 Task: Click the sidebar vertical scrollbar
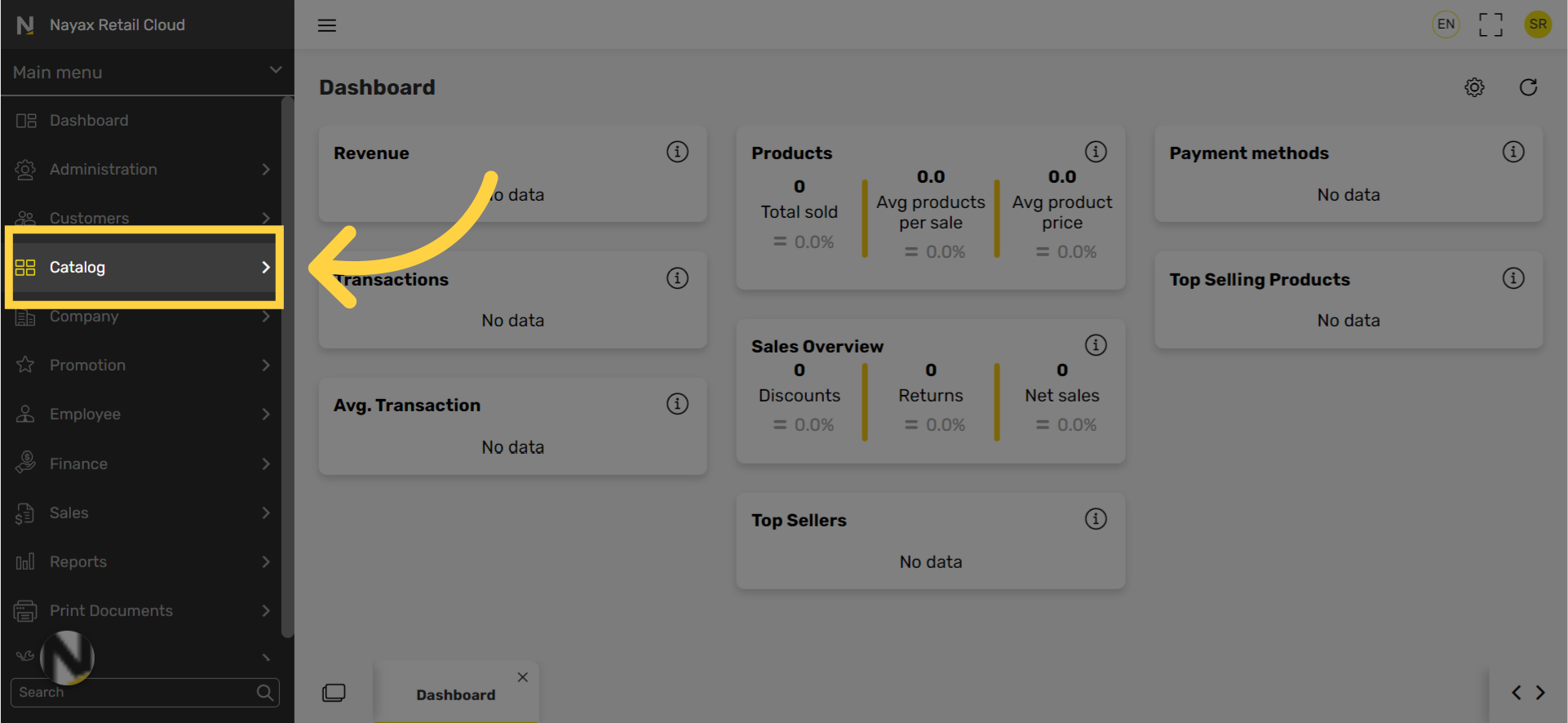point(287,367)
